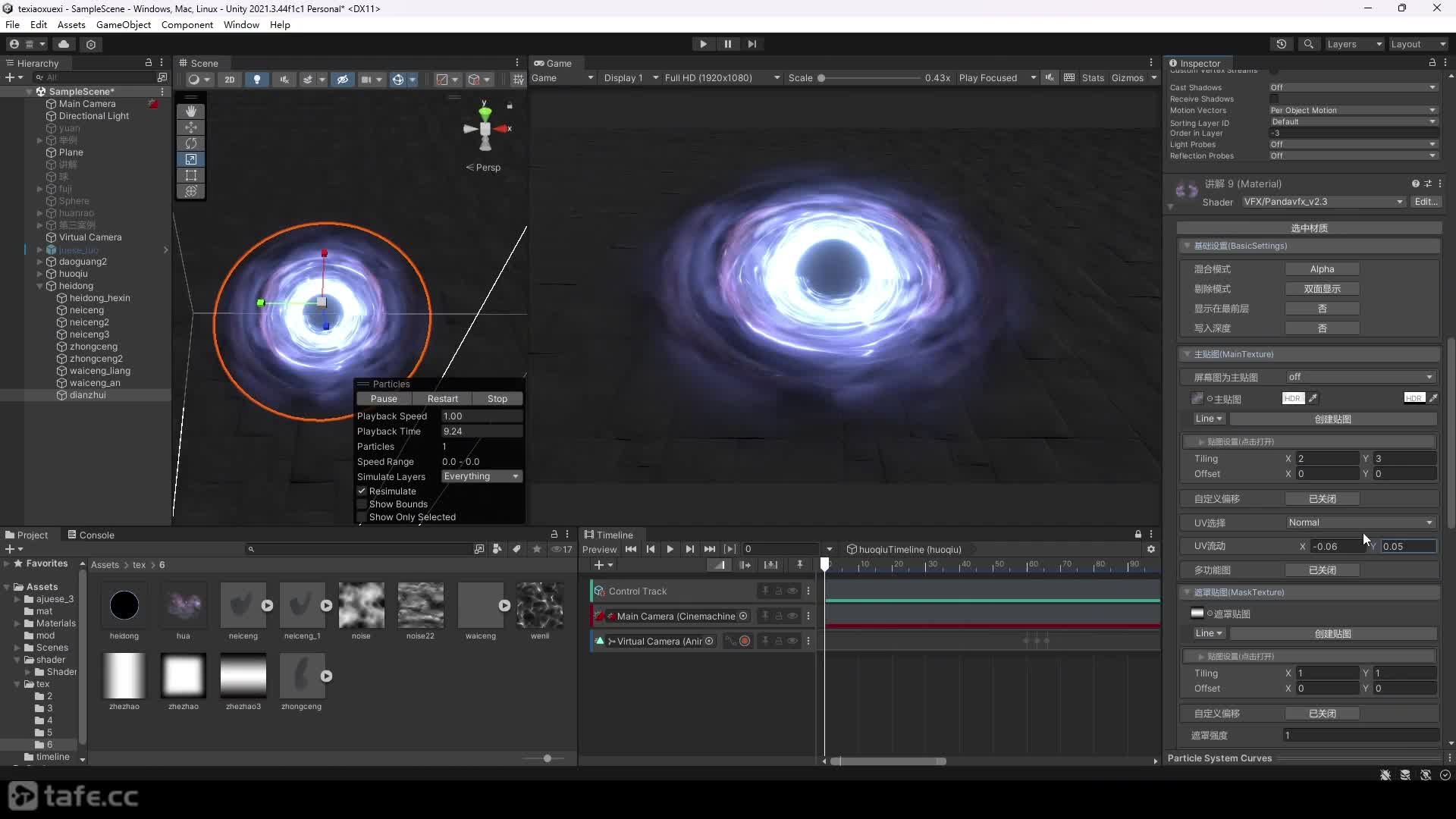
Task: Open the Component menu
Action: 187,24
